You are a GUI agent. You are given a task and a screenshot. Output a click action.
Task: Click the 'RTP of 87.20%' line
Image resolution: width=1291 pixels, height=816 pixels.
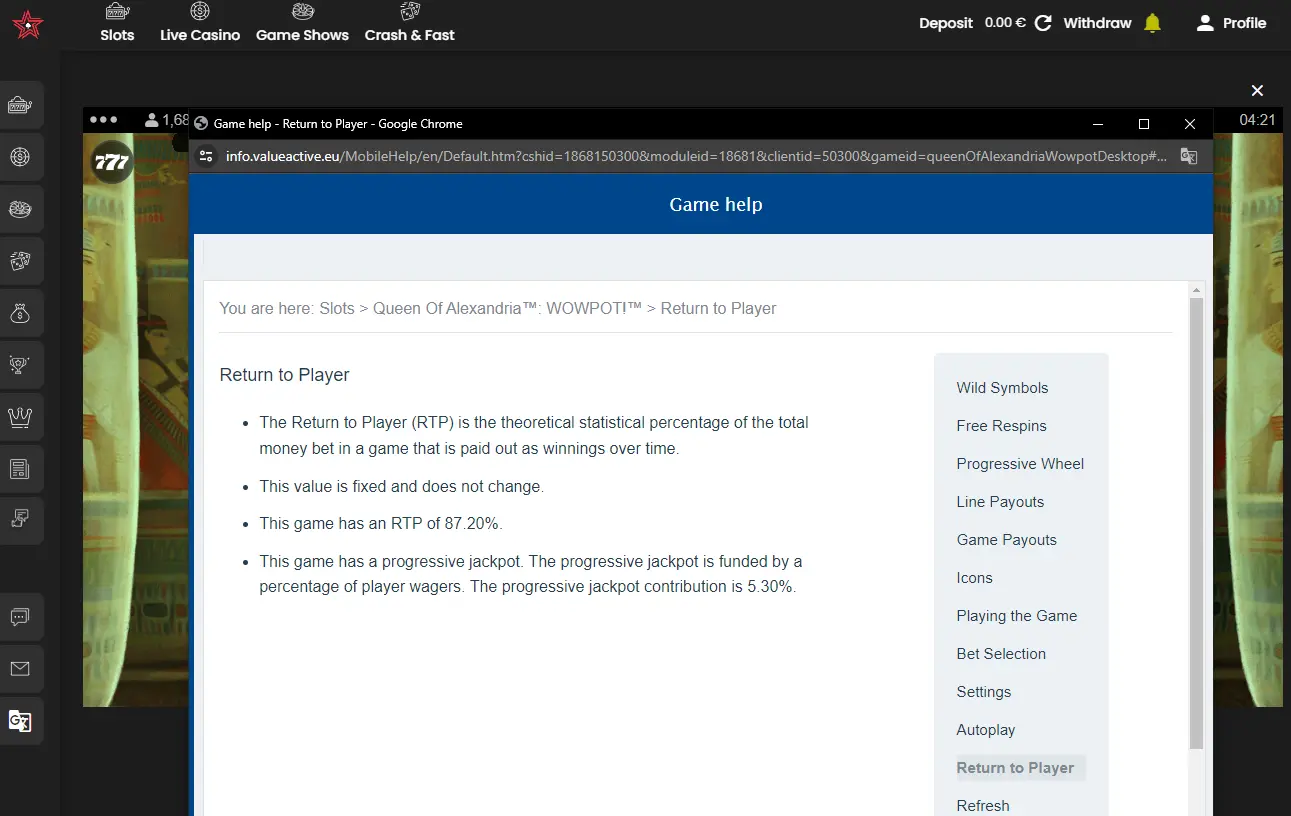(380, 523)
